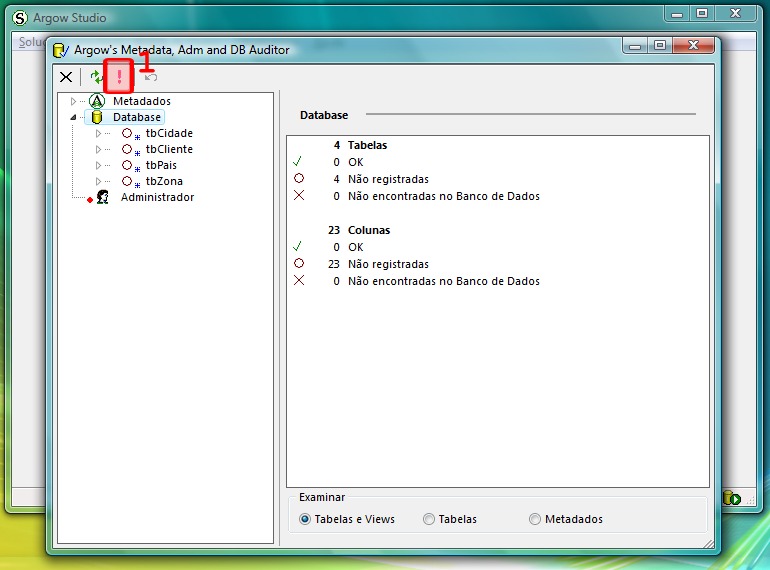Select the Metadados radio button
This screenshot has width=770, height=570.
click(x=535, y=519)
